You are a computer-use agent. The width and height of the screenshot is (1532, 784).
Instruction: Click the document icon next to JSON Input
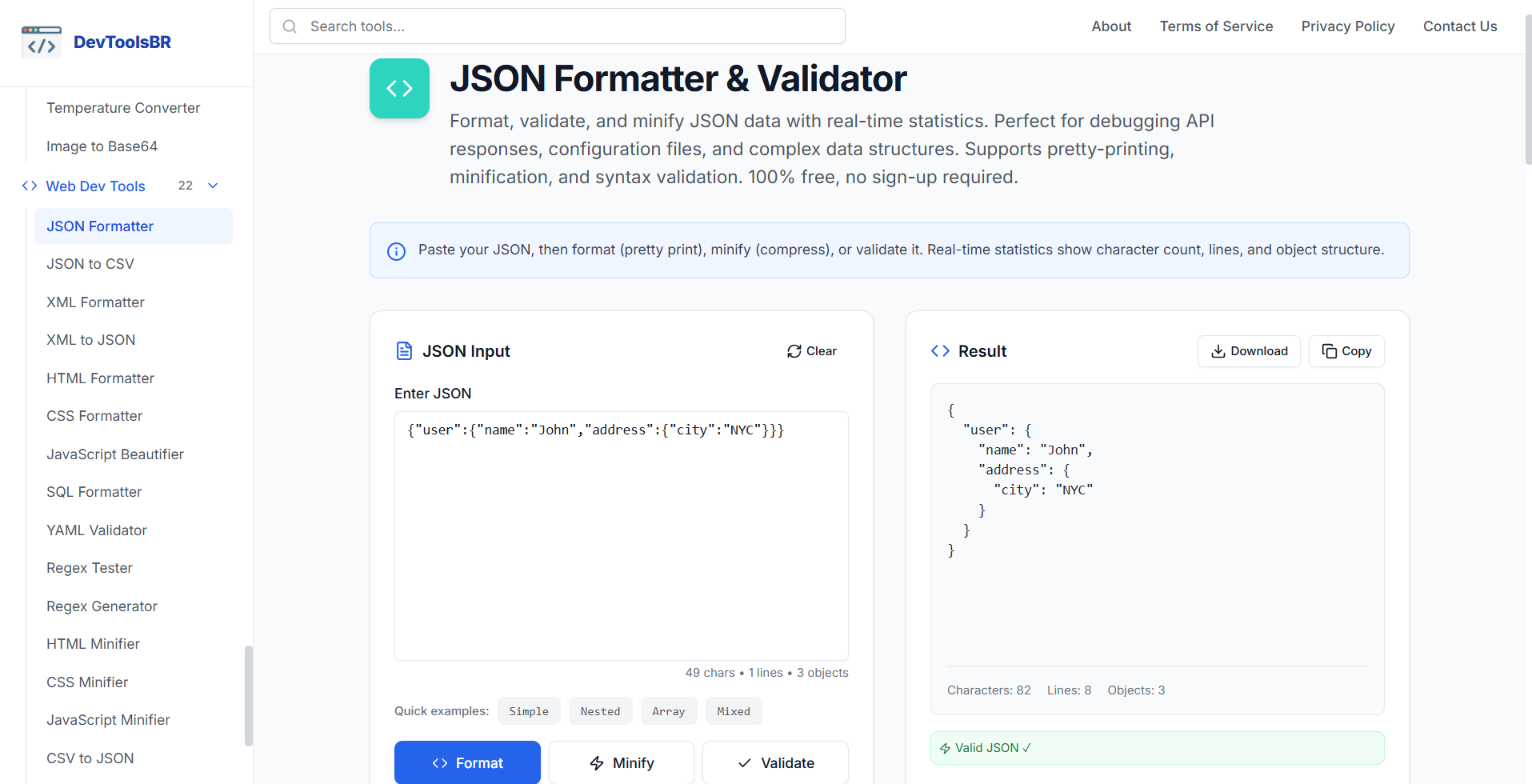click(x=405, y=350)
